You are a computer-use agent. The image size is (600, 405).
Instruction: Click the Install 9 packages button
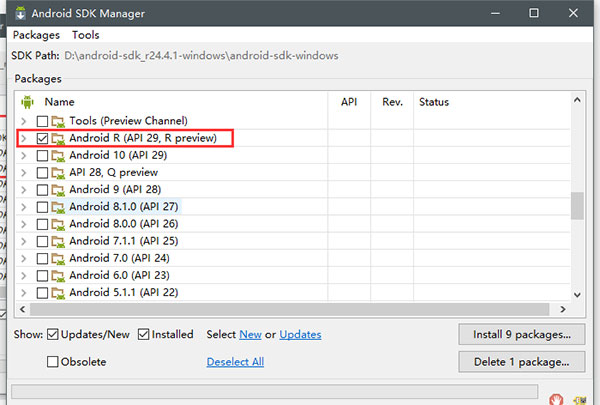520,334
